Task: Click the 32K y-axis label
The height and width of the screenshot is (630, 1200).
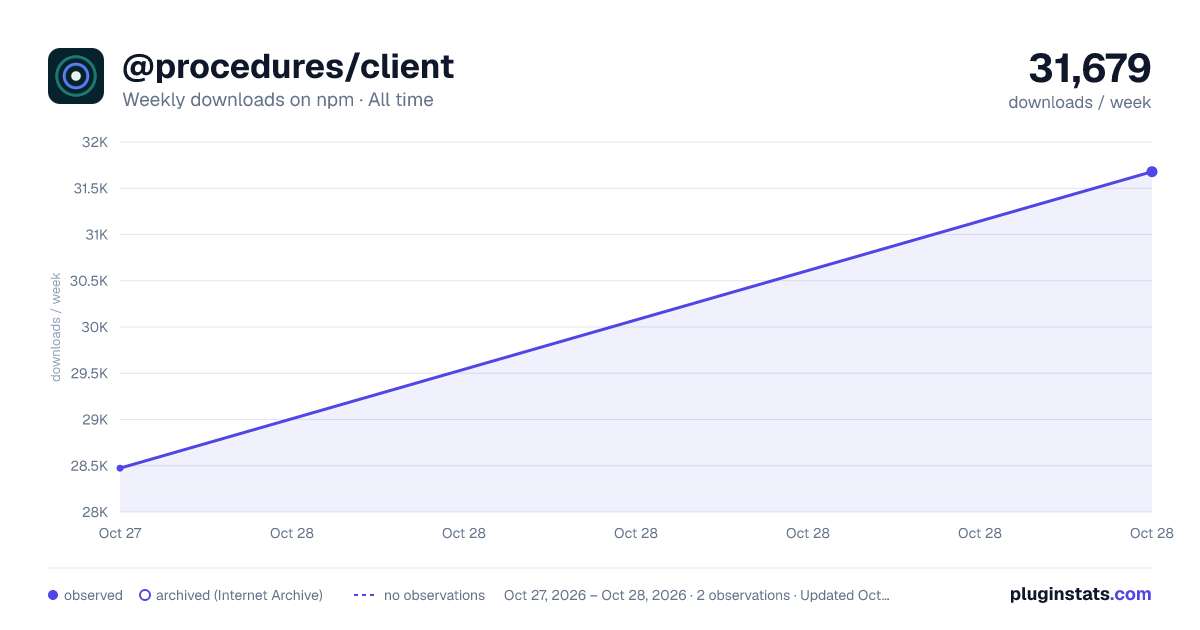Action: click(96, 142)
